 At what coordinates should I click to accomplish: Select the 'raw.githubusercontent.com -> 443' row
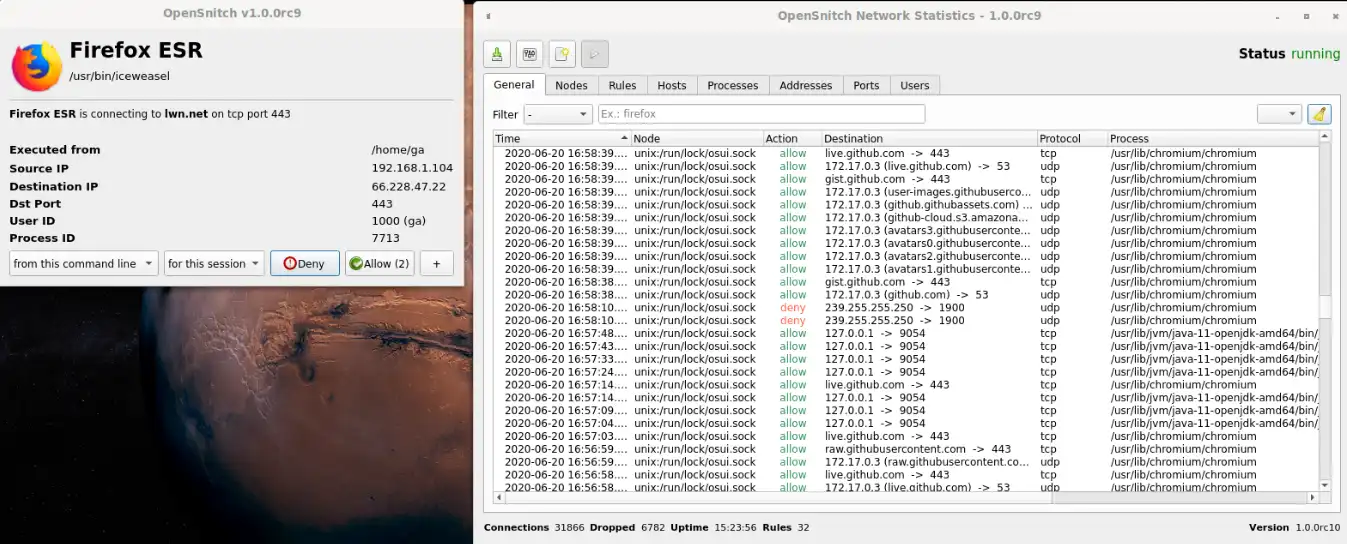(x=907, y=449)
